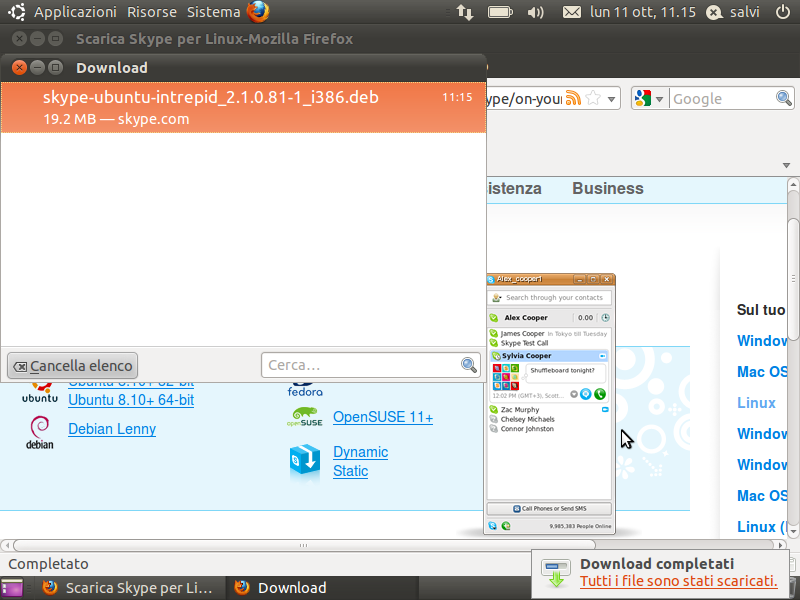
Task: Open the OpenSUSE 11+ download link
Action: 383,417
